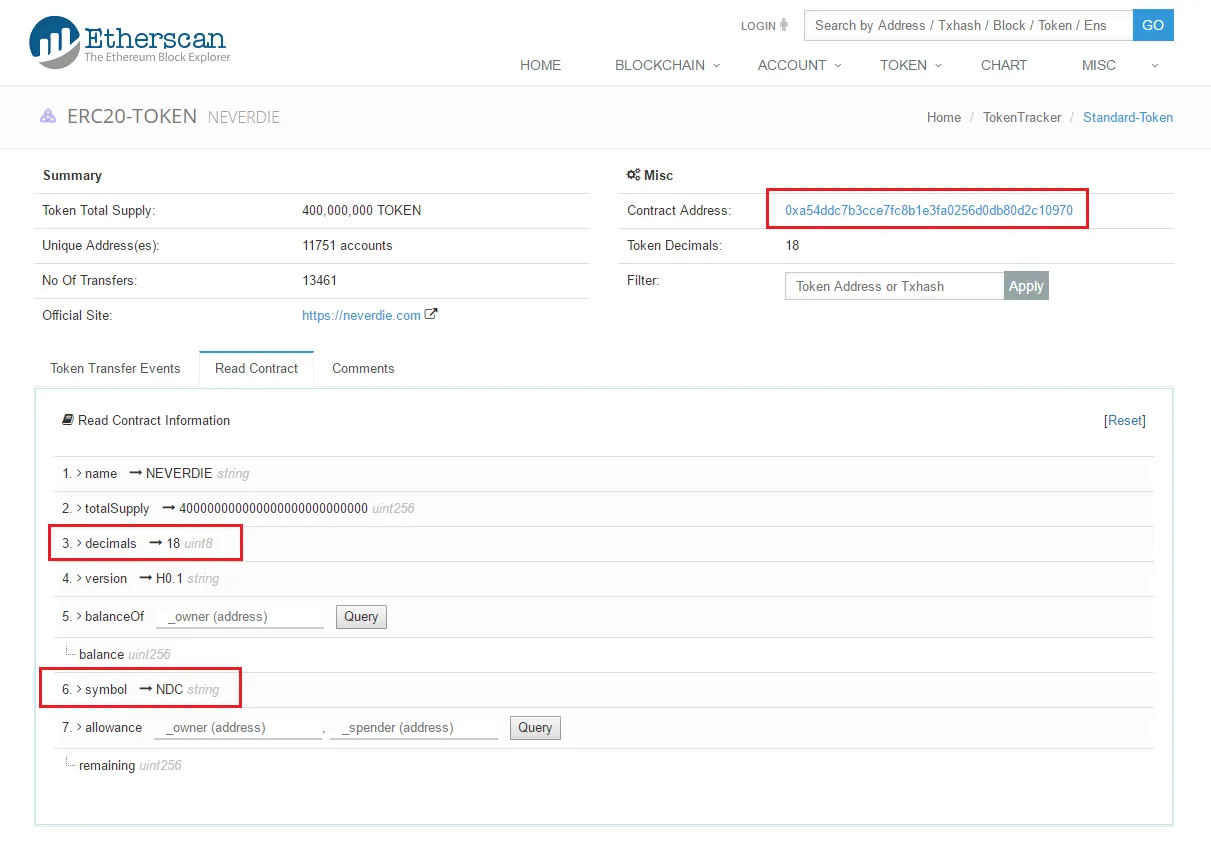This screenshot has width=1211, height=846.
Task: Select the Read Contract tab
Action: 256,368
